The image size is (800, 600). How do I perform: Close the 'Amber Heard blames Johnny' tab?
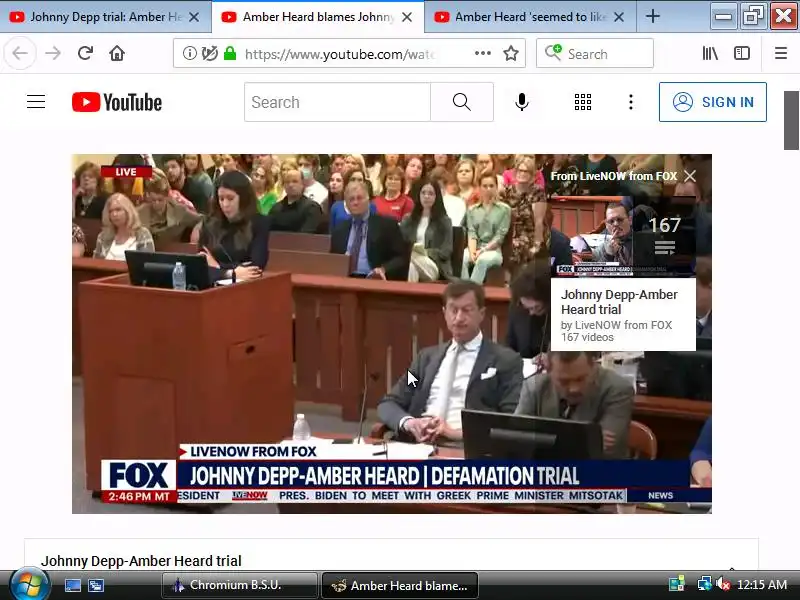tap(407, 17)
